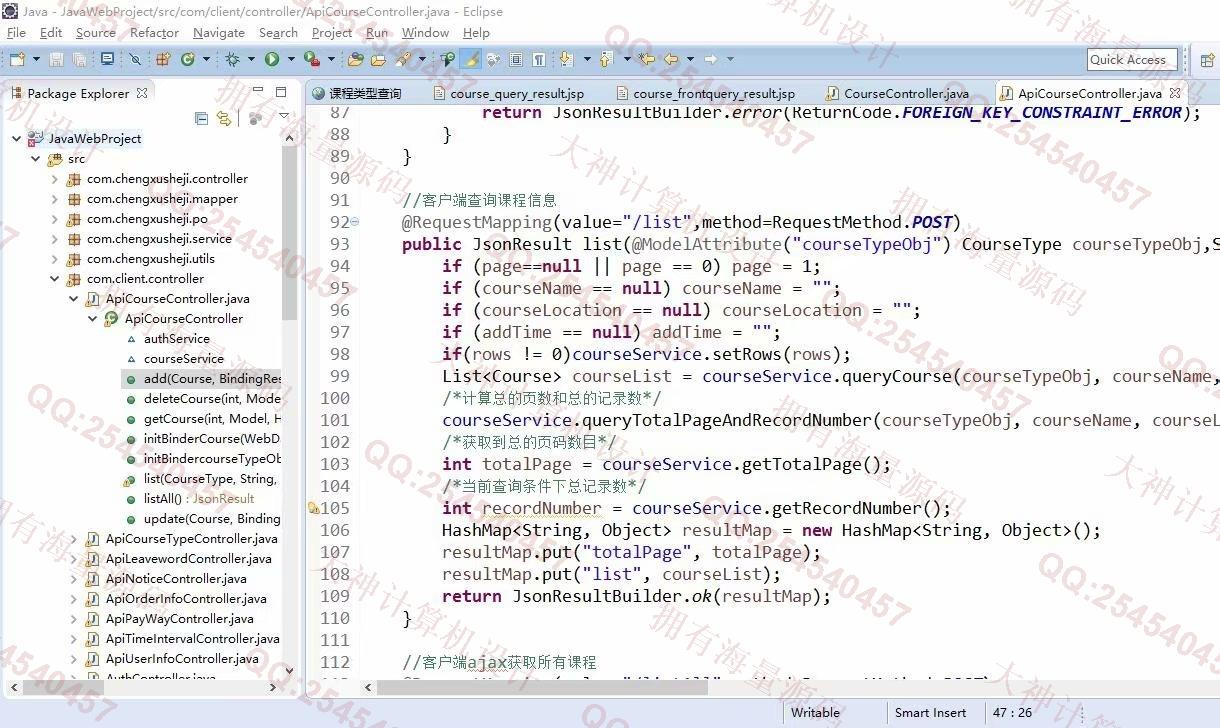
Task: Open the File menu
Action: click(x=16, y=33)
